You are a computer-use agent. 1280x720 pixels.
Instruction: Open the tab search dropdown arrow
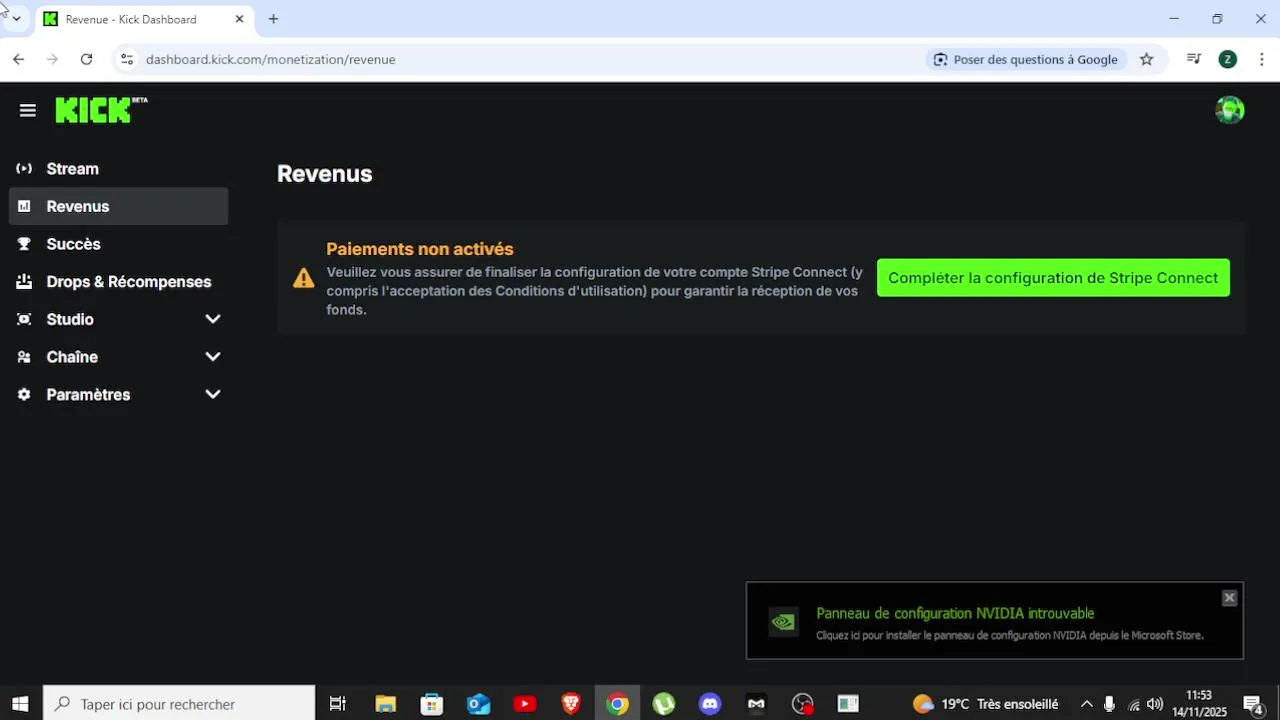[16, 19]
